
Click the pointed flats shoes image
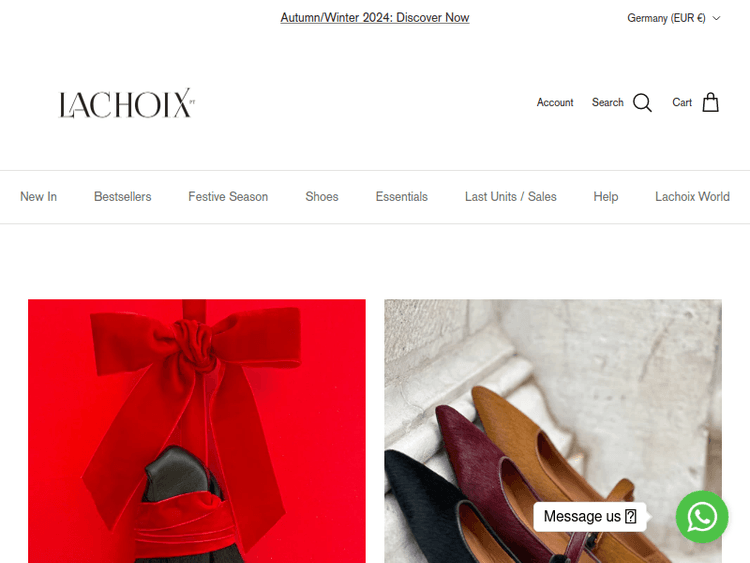click(x=553, y=431)
